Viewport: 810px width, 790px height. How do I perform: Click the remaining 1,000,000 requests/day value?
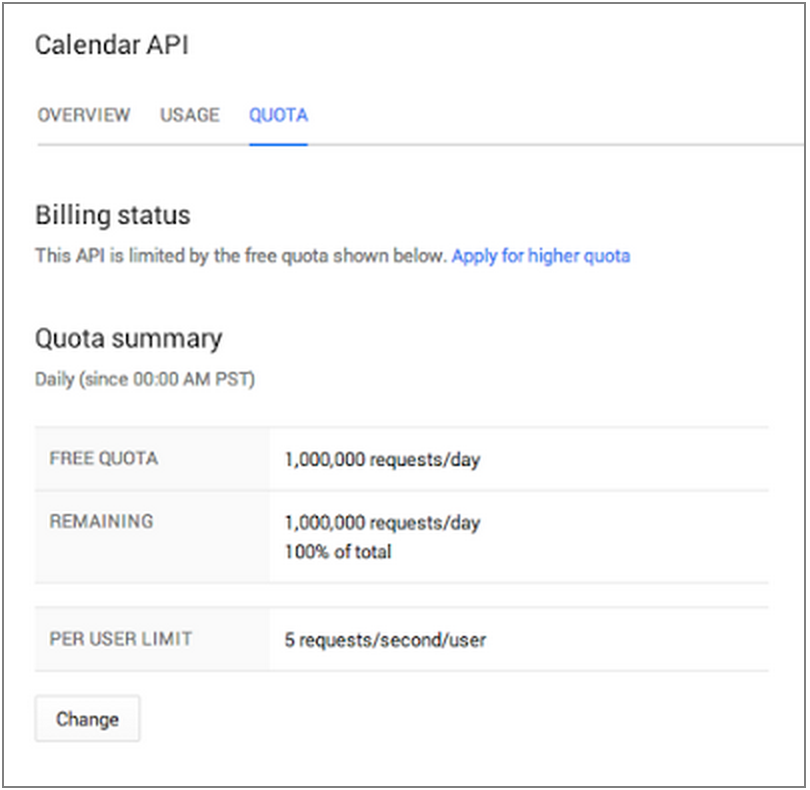click(382, 522)
